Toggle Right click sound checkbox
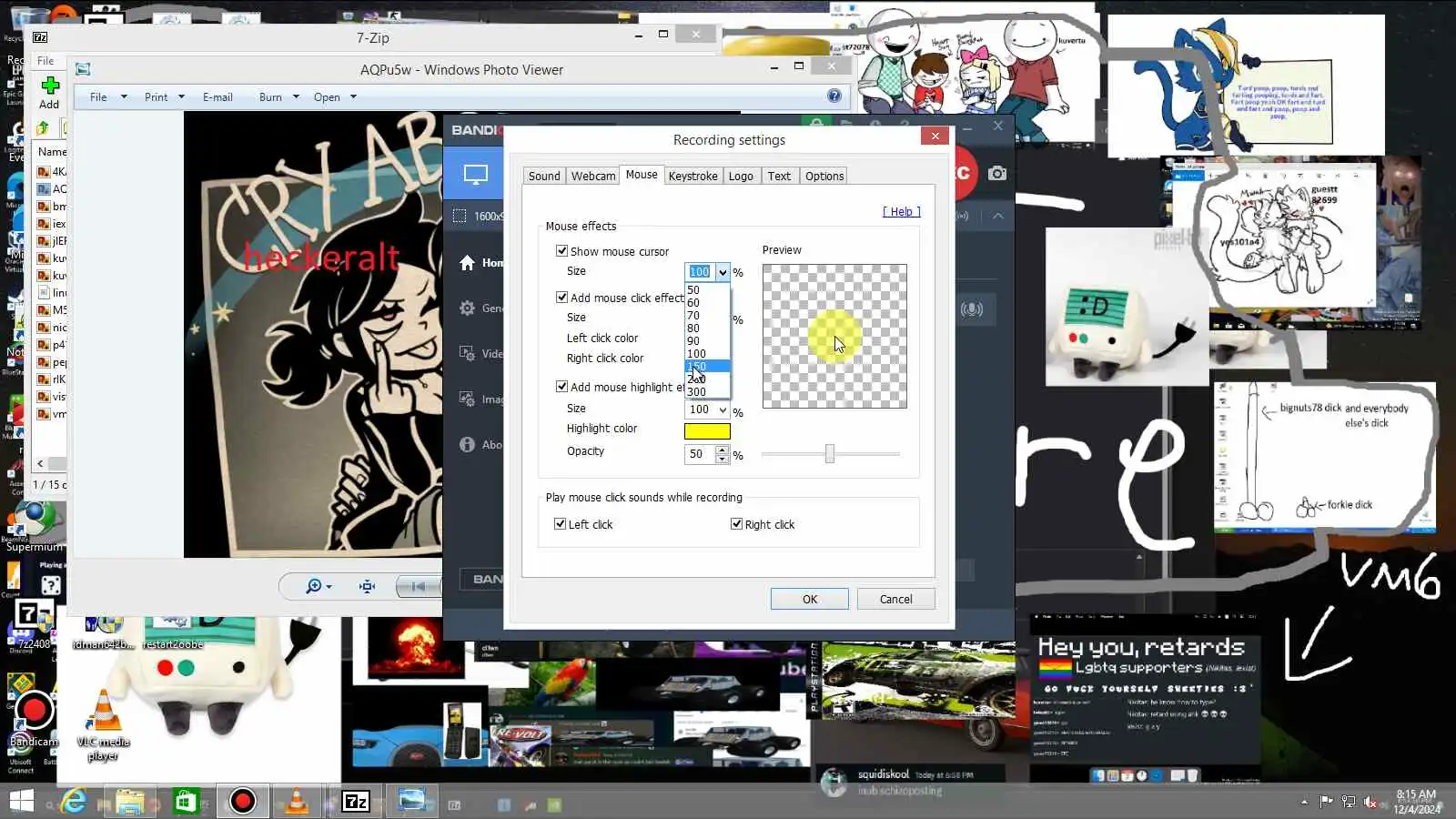The width and height of the screenshot is (1456, 819). pyautogui.click(x=736, y=524)
